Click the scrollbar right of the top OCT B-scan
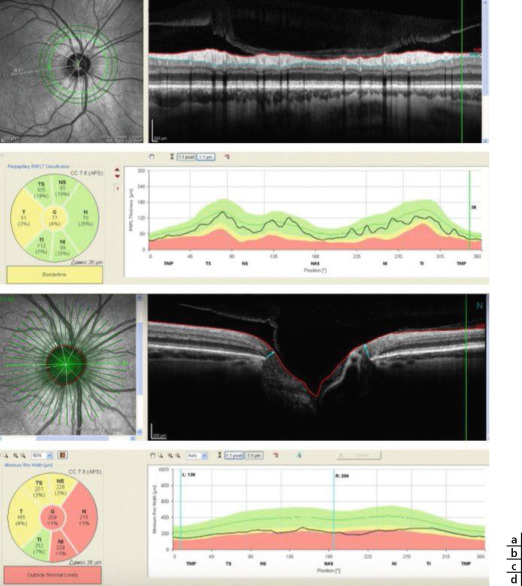522x586 pixels. [485, 71]
